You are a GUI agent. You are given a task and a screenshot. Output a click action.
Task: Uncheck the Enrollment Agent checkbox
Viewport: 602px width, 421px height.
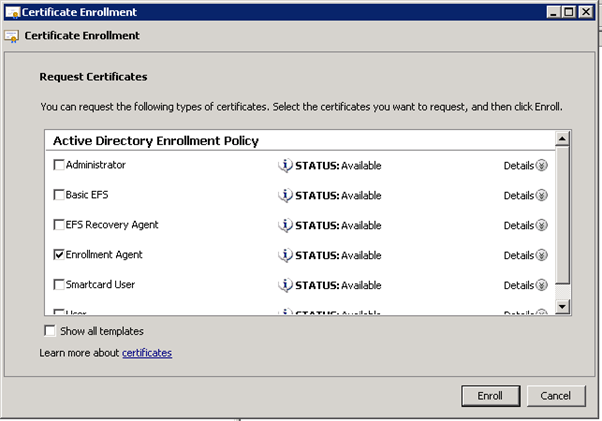coord(59,255)
